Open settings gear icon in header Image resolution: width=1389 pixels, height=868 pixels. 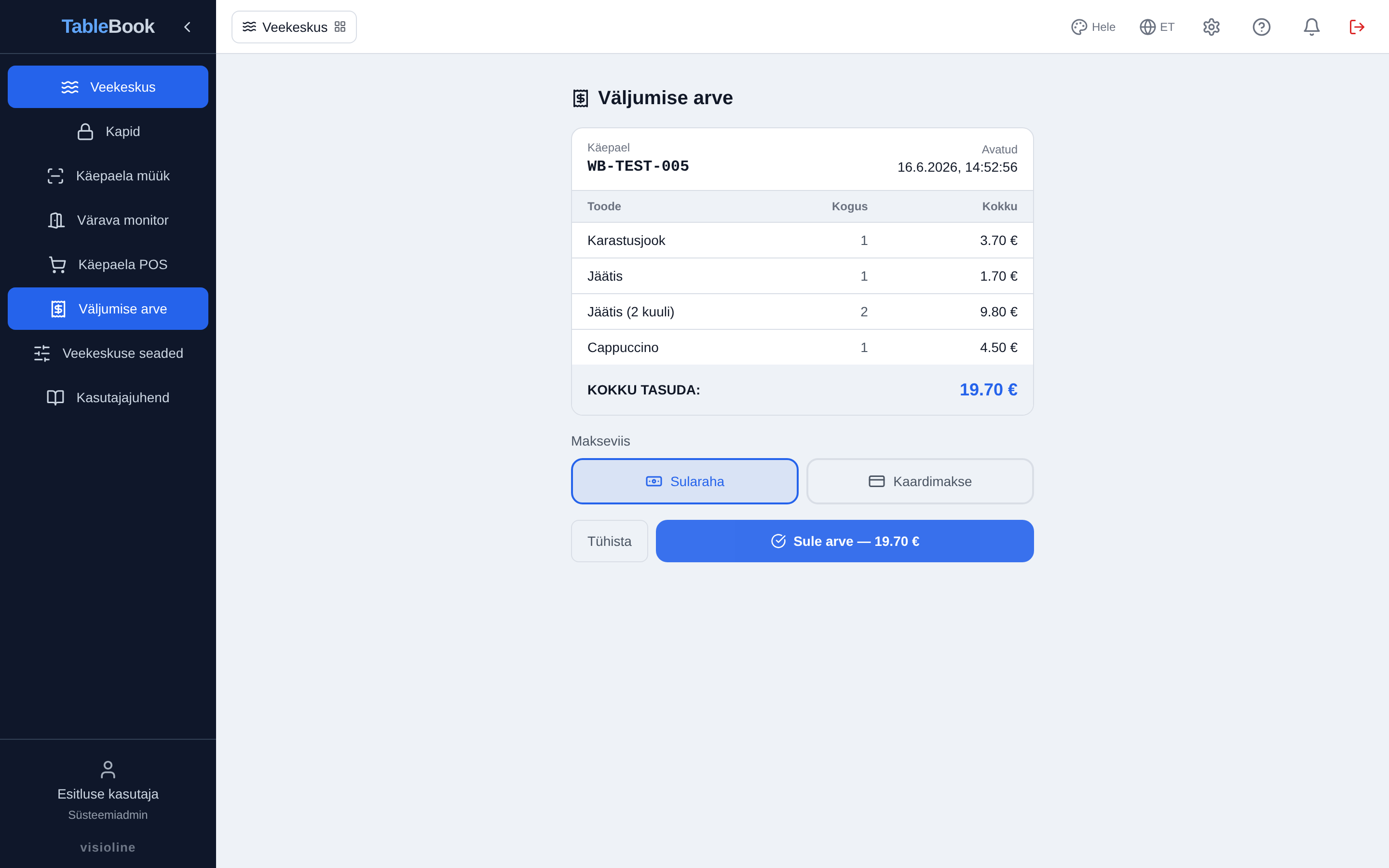click(x=1211, y=27)
